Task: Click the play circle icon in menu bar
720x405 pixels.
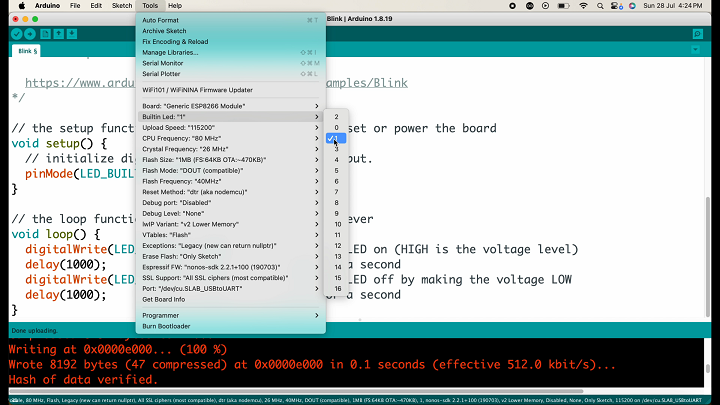Action: (x=545, y=6)
